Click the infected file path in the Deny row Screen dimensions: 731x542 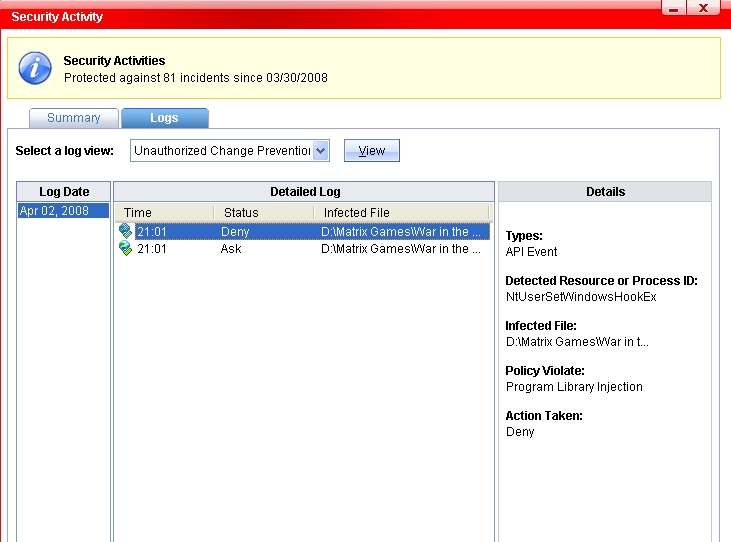click(400, 232)
